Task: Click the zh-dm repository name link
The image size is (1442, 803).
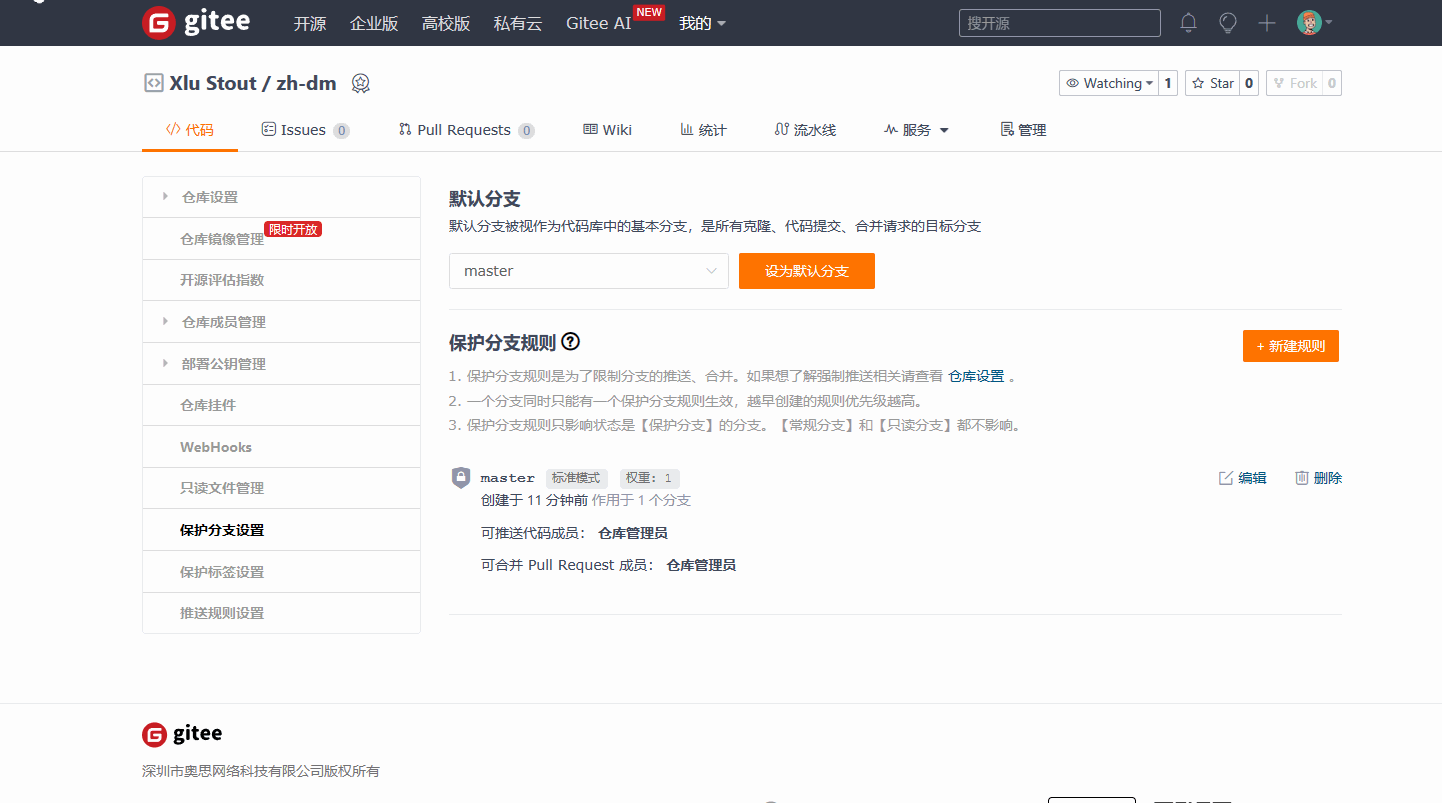Action: pyautogui.click(x=306, y=83)
